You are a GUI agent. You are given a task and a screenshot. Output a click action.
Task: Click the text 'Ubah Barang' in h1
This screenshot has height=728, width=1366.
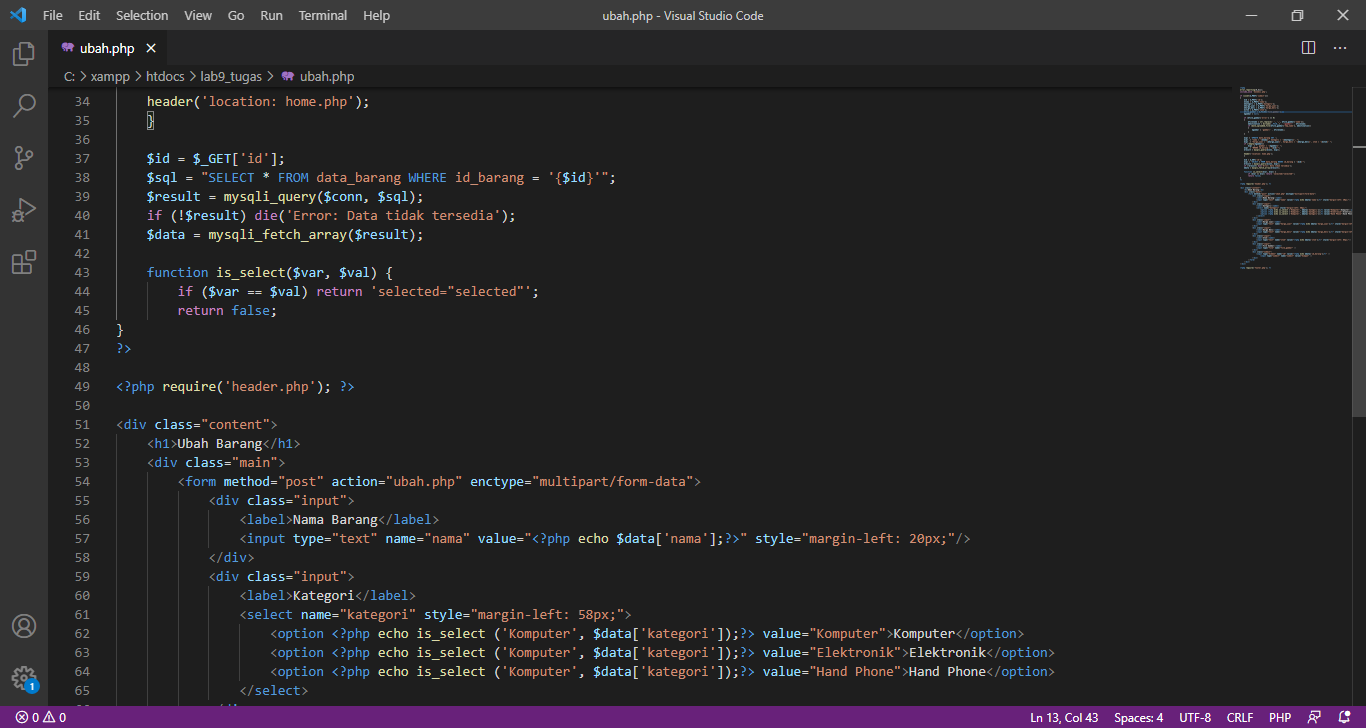pyautogui.click(x=219, y=443)
